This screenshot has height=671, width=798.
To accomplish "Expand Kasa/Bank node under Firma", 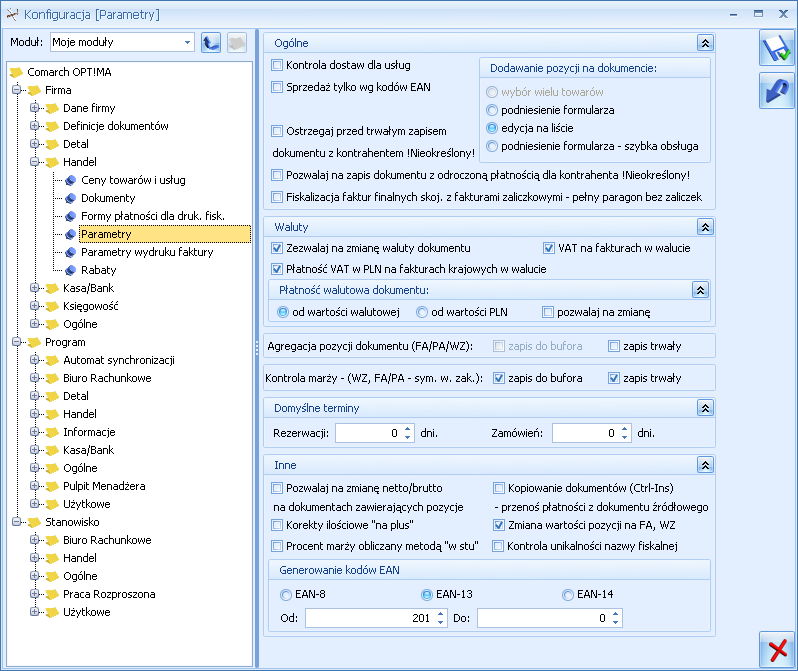I will point(34,288).
